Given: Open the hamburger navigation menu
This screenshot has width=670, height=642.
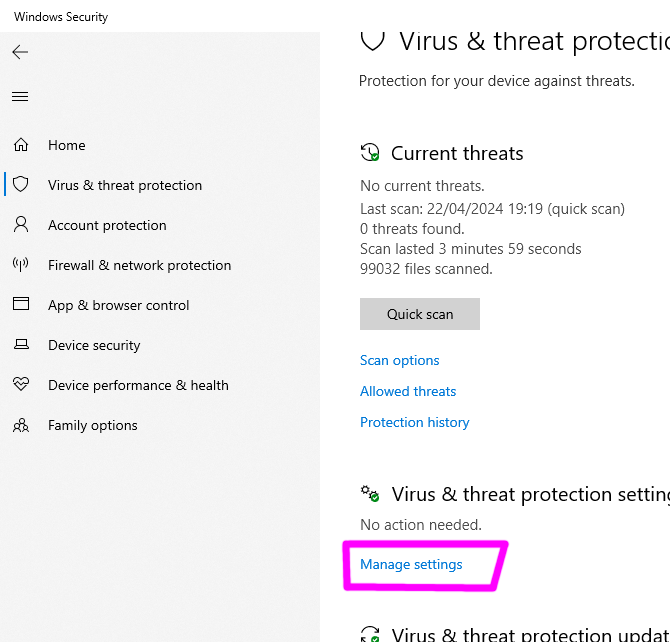Looking at the screenshot, I should point(20,97).
